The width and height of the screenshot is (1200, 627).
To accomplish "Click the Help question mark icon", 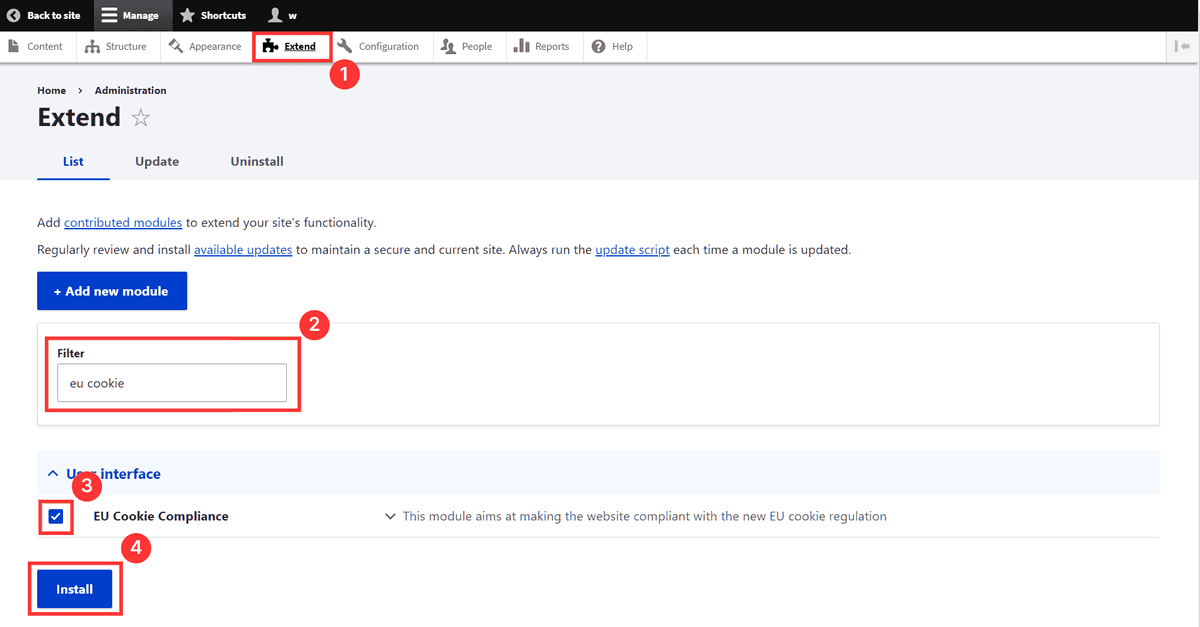I will tap(598, 45).
